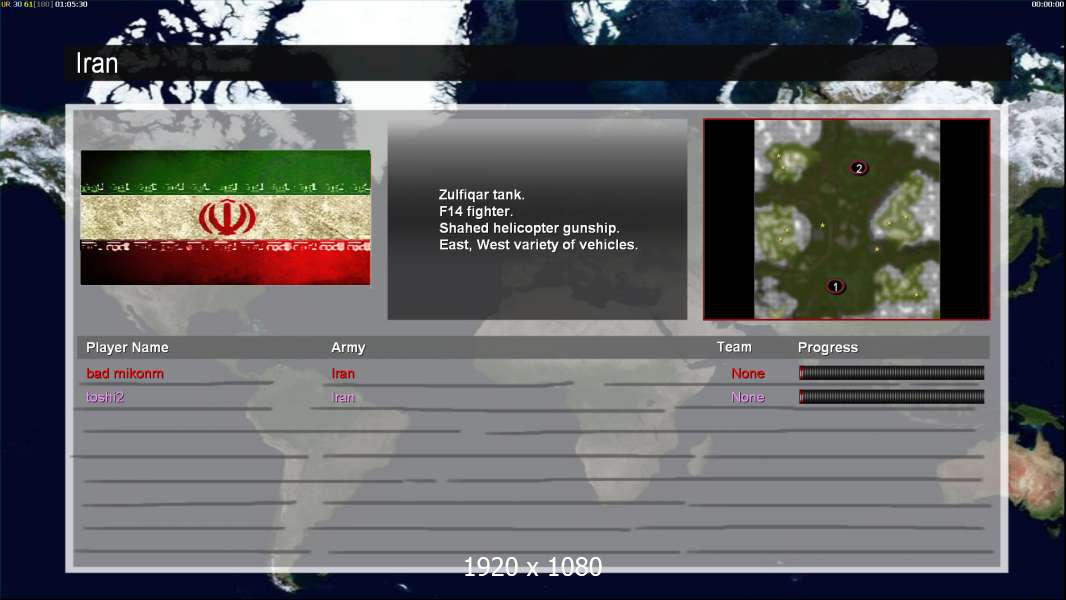Click team 'None' for bad mikonm
1066x600 pixels.
point(748,373)
